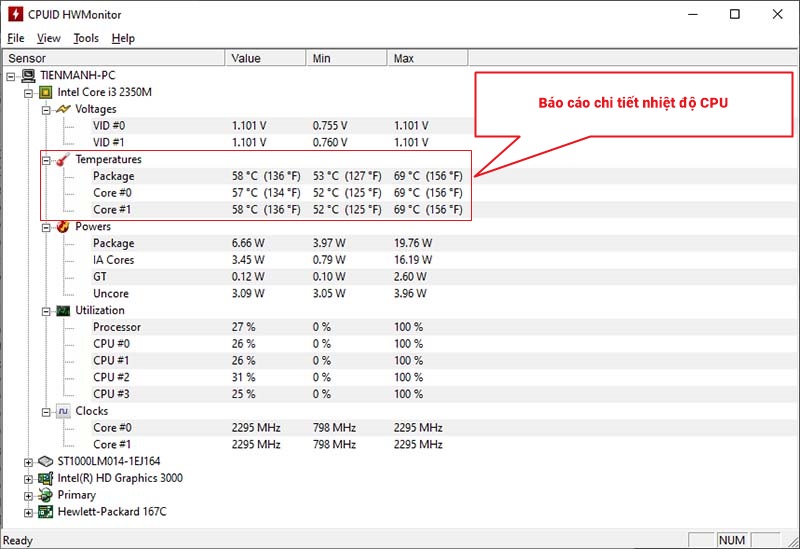The width and height of the screenshot is (800, 549).
Task: Open the Help menu
Action: click(x=123, y=38)
